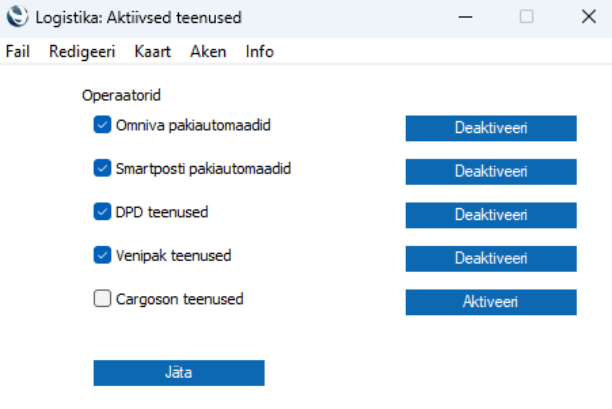612x409 pixels.
Task: Deactivate Omniva with its Deaktiveeri button
Action: tap(491, 128)
